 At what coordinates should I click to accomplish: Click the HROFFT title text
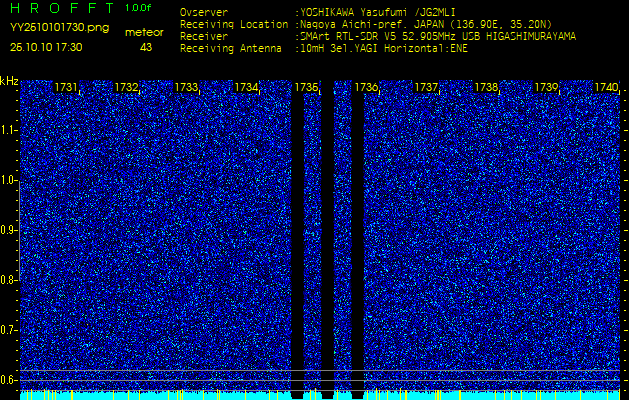62,8
